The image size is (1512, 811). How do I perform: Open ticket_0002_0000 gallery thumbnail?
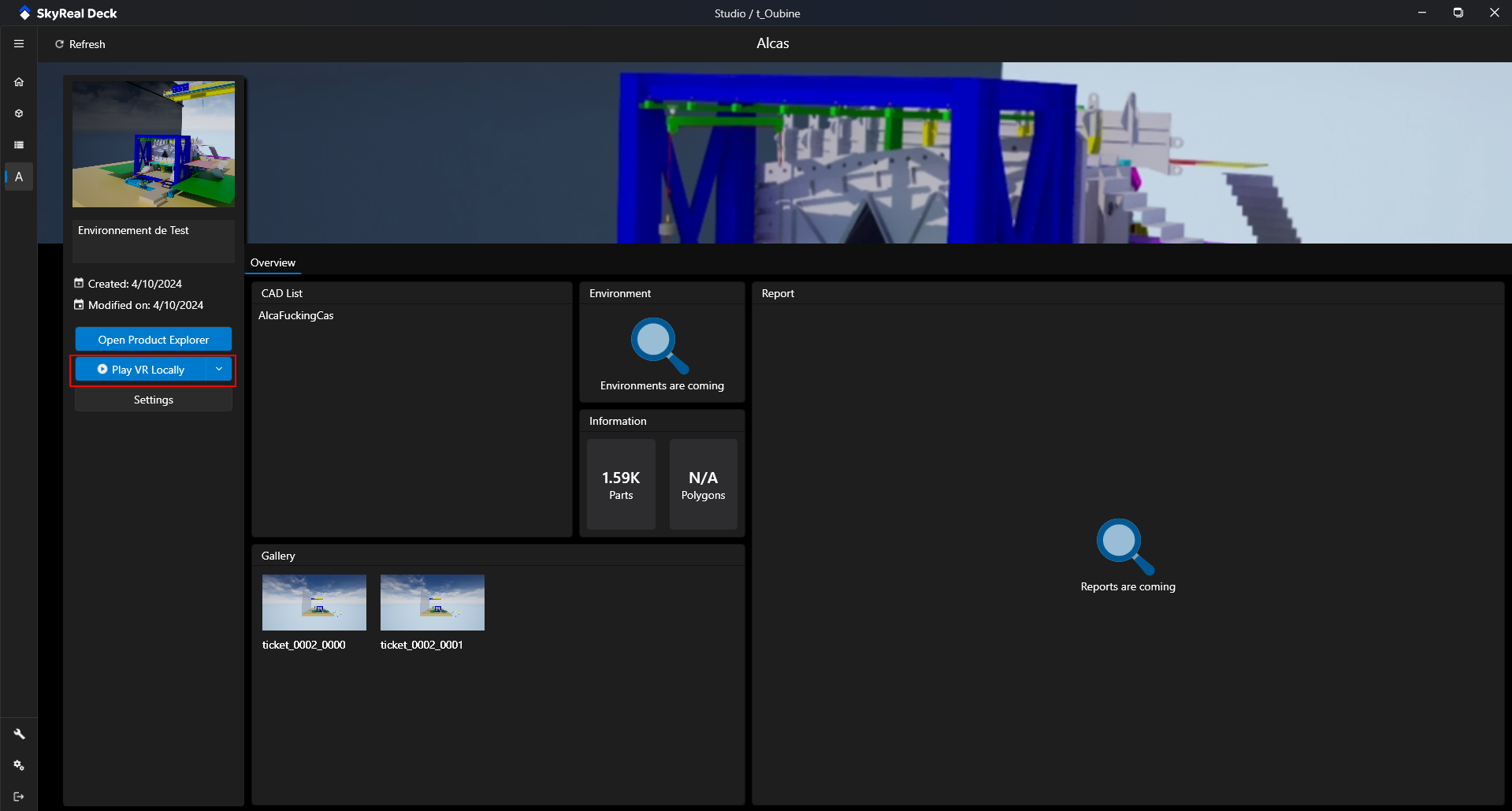[x=314, y=602]
